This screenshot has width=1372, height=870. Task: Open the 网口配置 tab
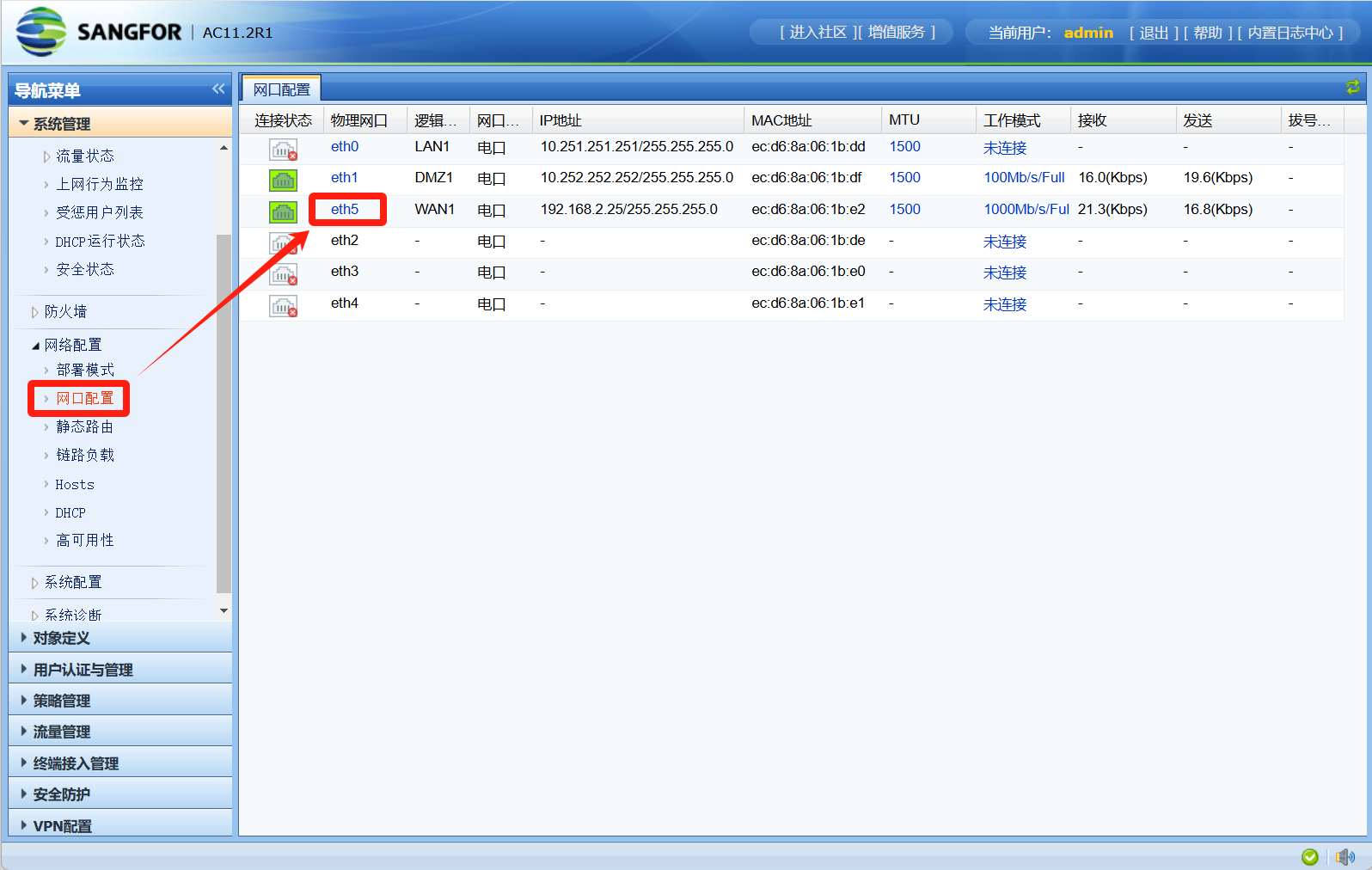click(281, 89)
